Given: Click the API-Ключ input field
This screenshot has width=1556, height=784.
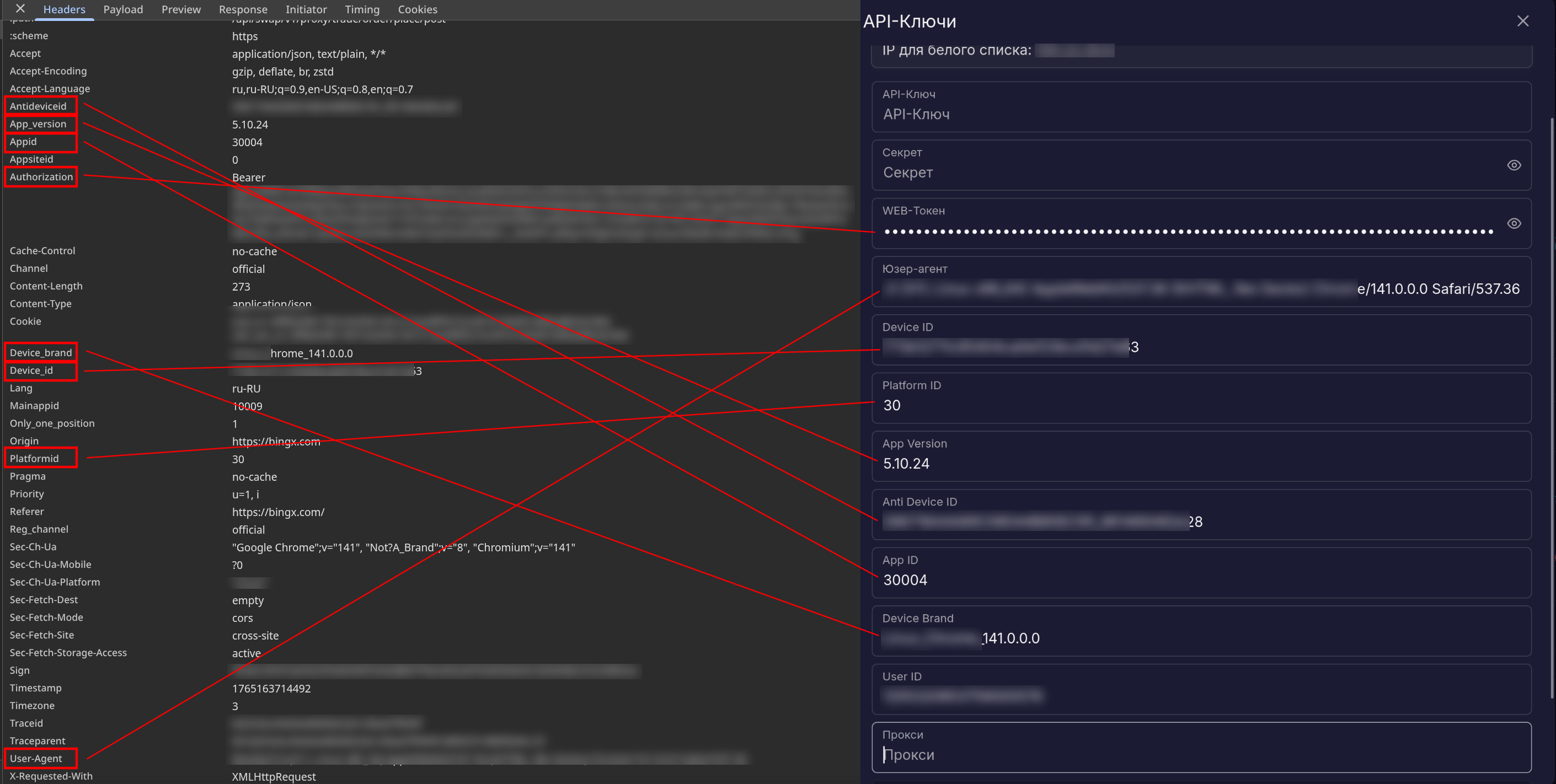Looking at the screenshot, I should 1201,107.
